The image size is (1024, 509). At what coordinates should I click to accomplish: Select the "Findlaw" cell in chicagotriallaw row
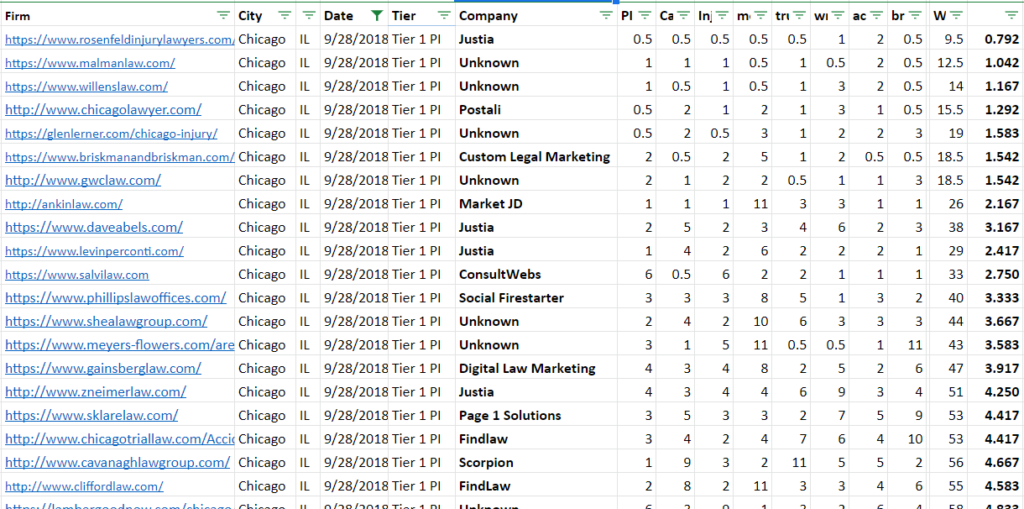point(483,439)
